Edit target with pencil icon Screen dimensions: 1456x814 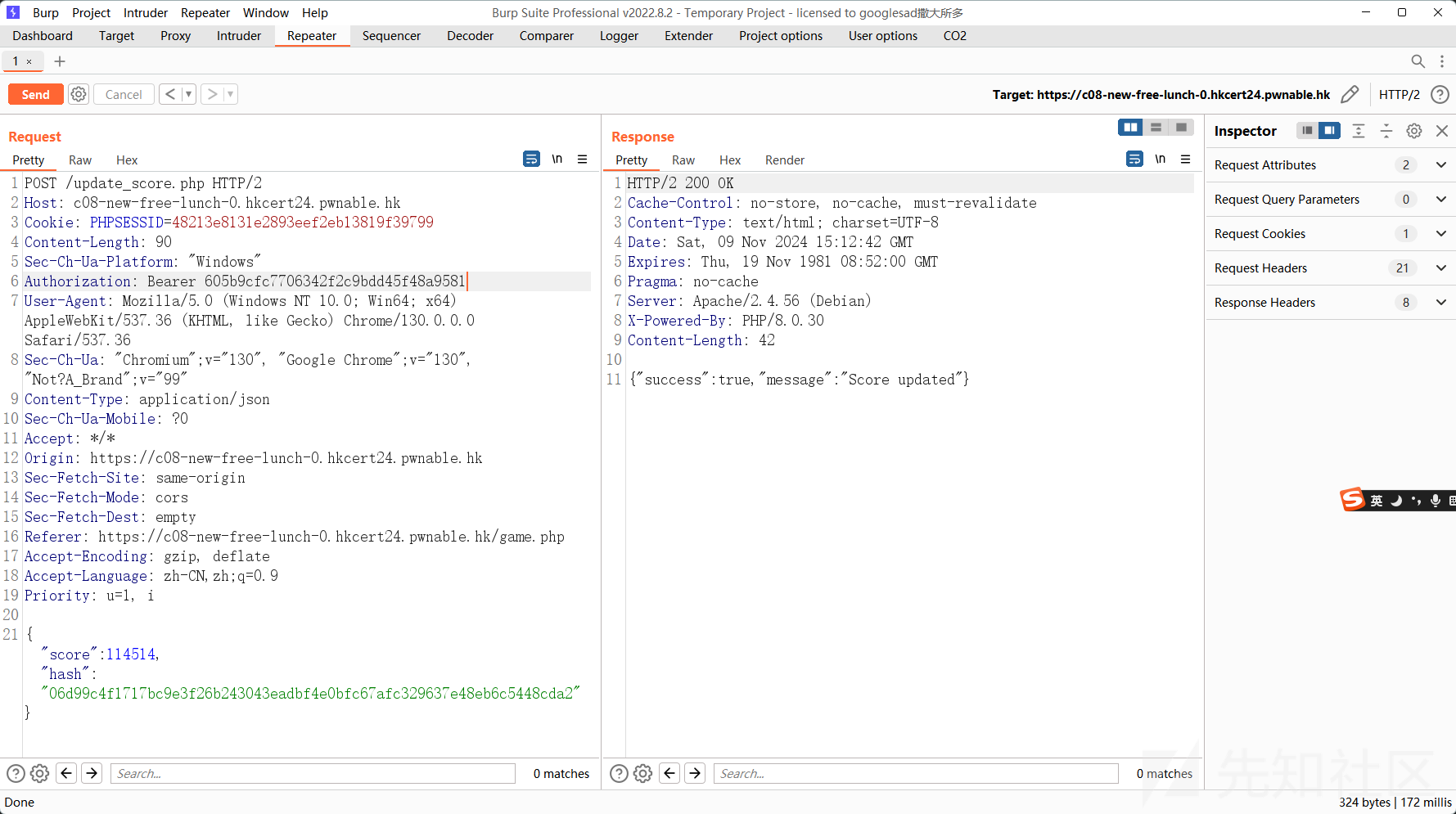pyautogui.click(x=1350, y=95)
